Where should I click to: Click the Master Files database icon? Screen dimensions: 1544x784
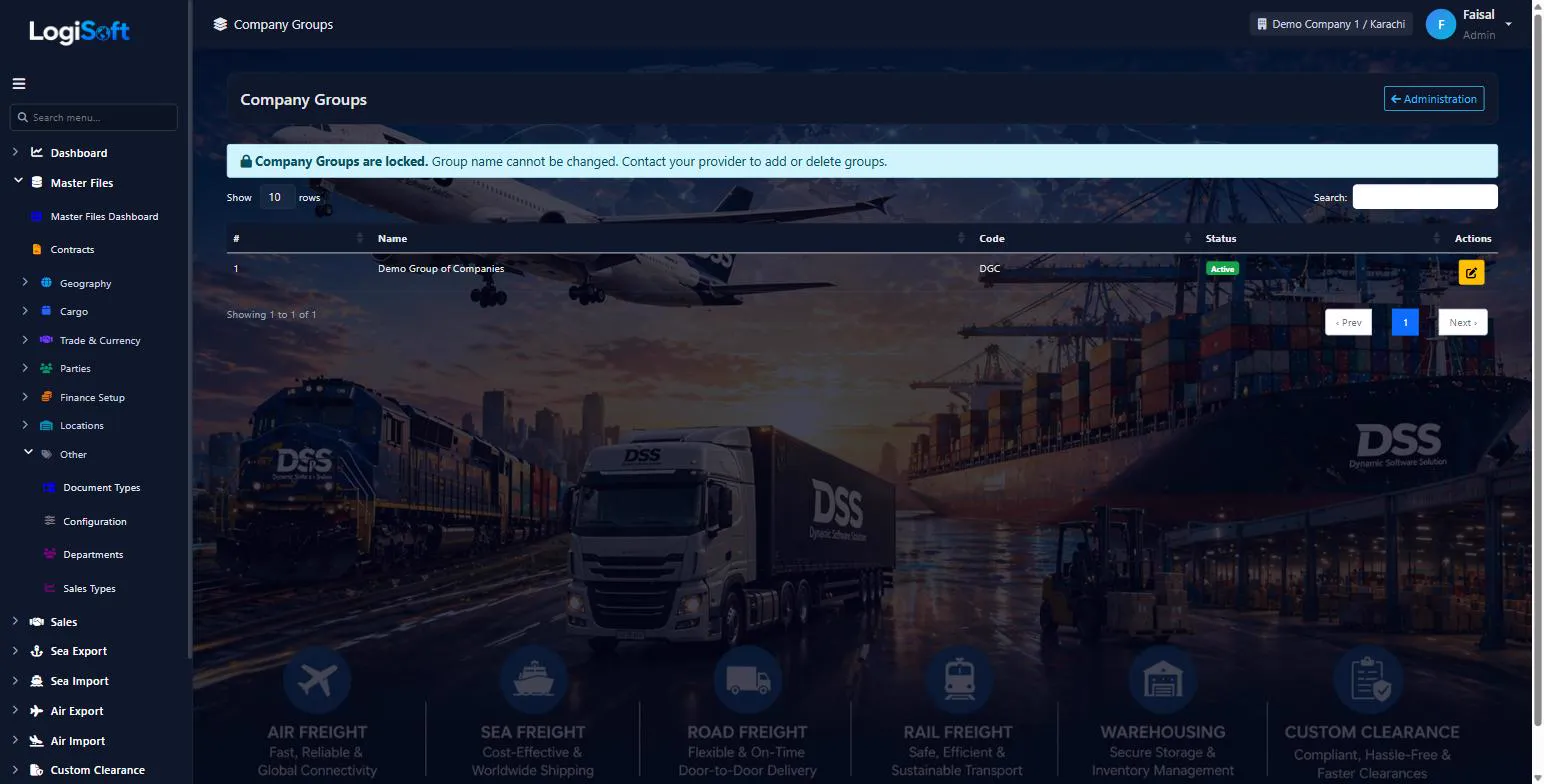[x=37, y=183]
